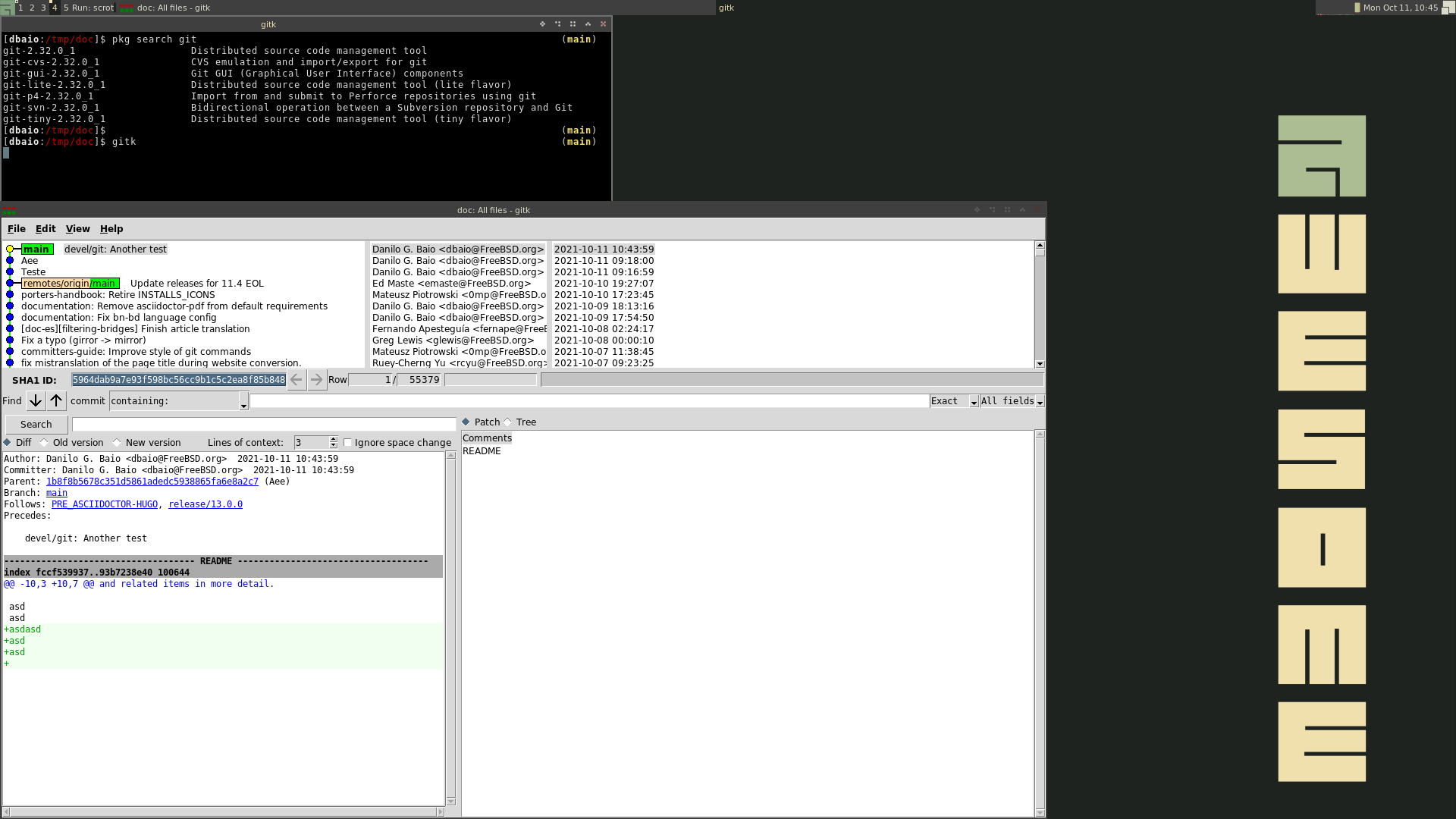
Task: Click the diff pane horizontal scrollbar
Action: tap(224, 812)
